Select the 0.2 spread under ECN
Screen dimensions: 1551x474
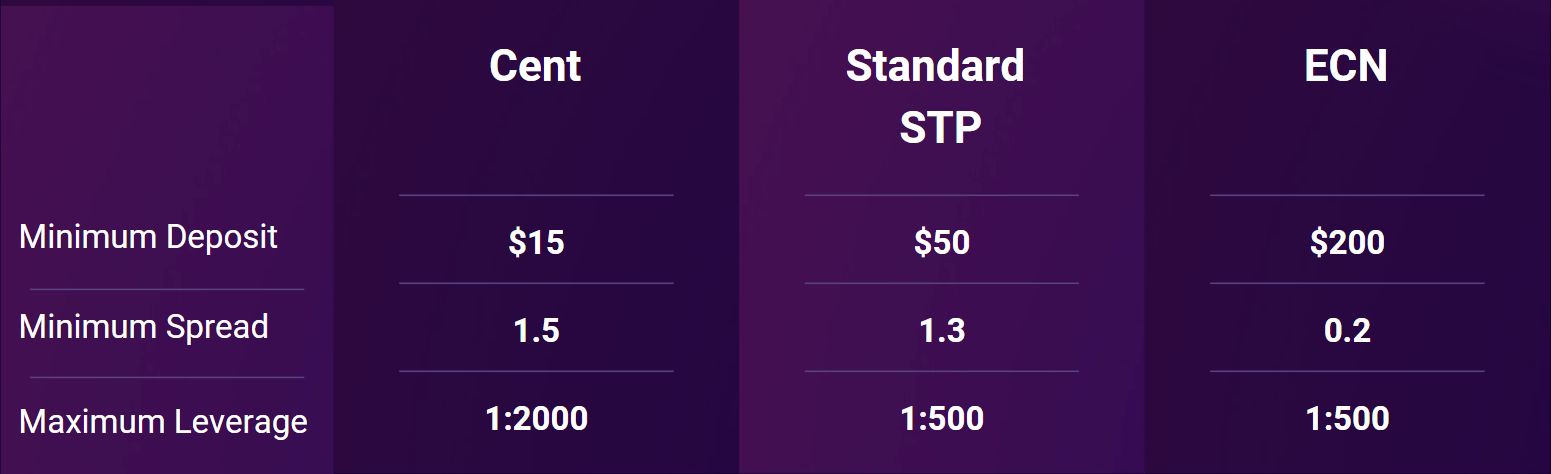coord(1347,331)
